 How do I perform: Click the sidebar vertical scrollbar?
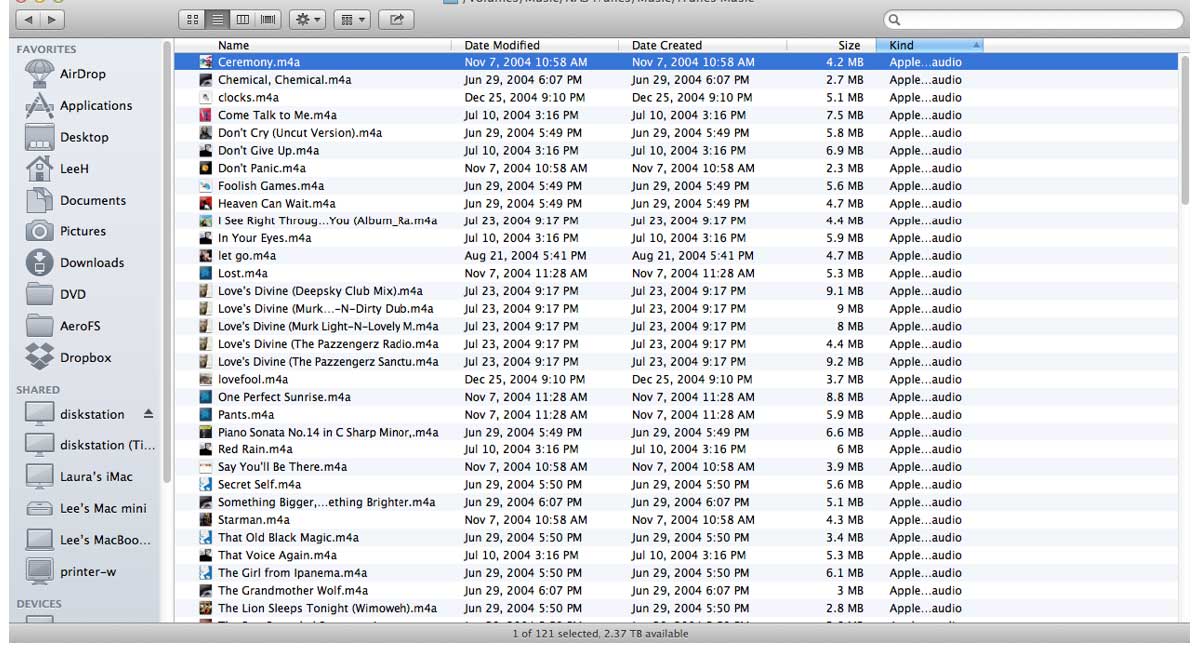click(167, 260)
